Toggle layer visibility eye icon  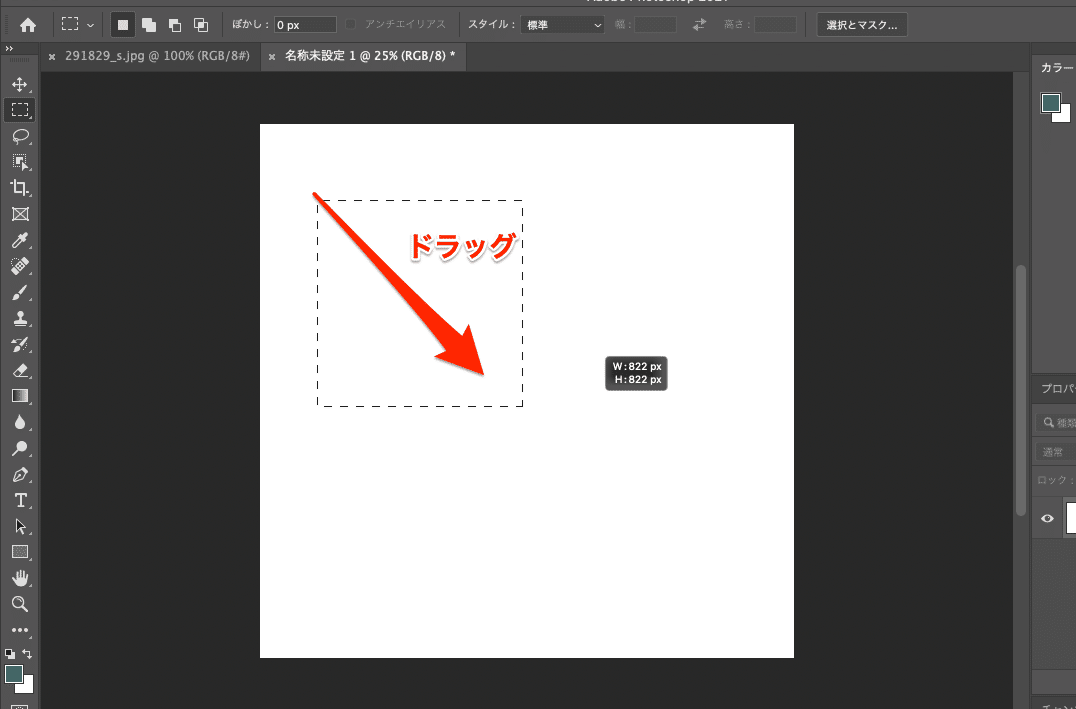coord(1047,518)
